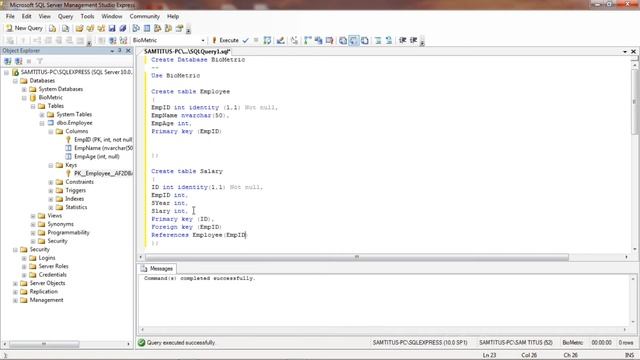Toggle auto-hide pin on Object Explorer
640x360 pixels.
[x=120, y=51]
